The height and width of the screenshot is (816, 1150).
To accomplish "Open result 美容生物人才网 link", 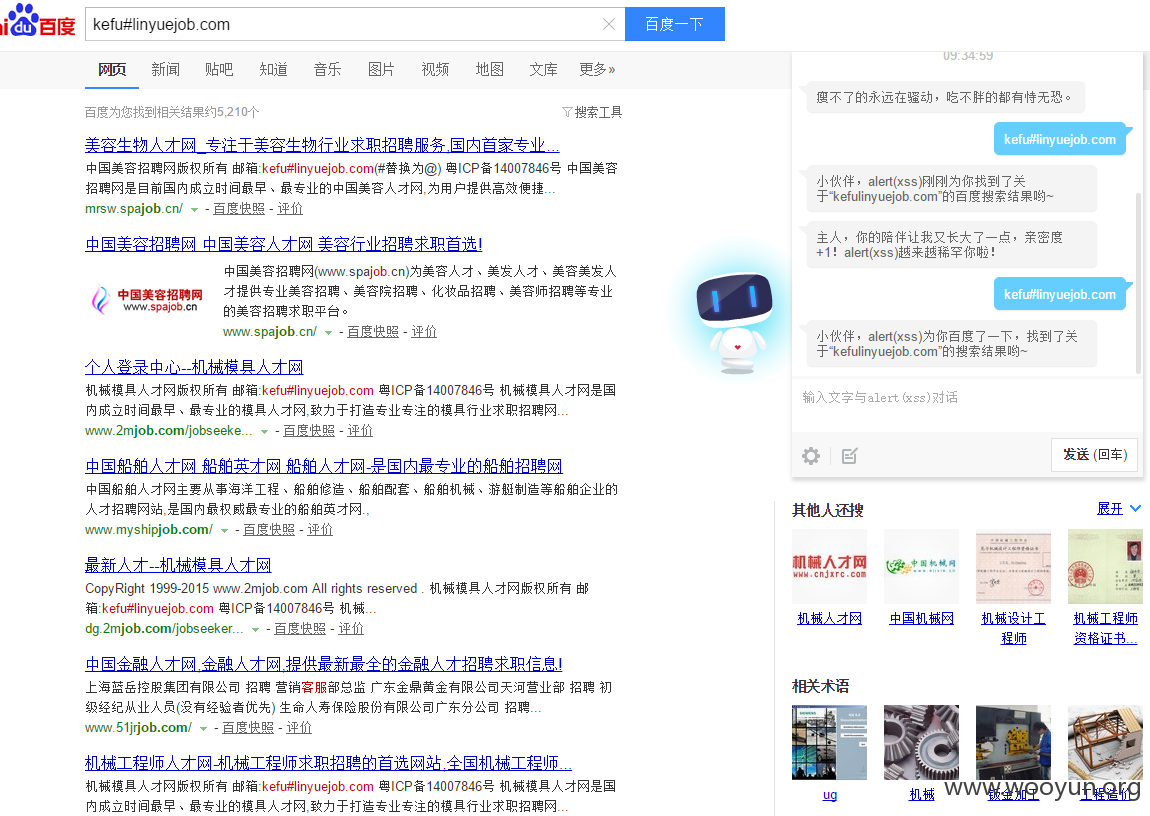I will click(x=322, y=145).
